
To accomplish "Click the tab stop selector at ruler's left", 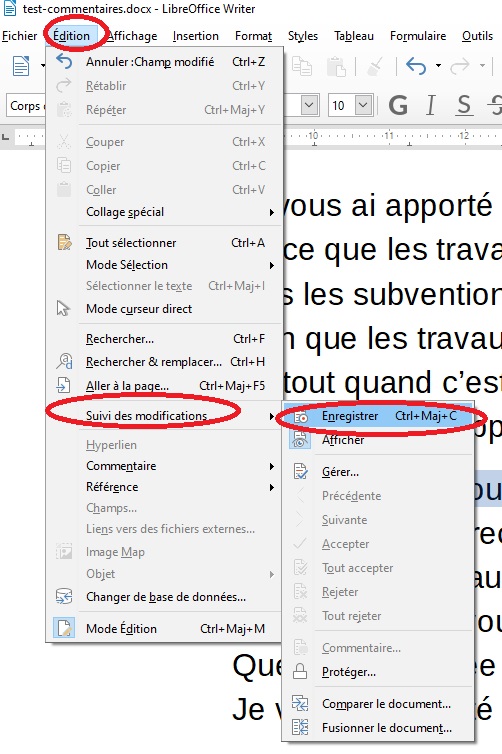I will click(x=5, y=137).
